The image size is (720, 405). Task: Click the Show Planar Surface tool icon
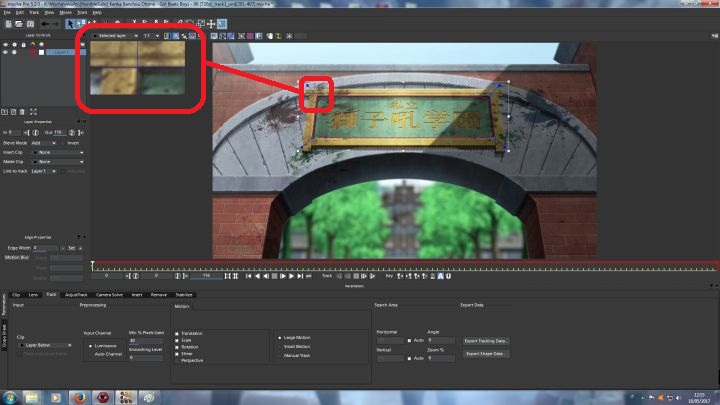201,23
